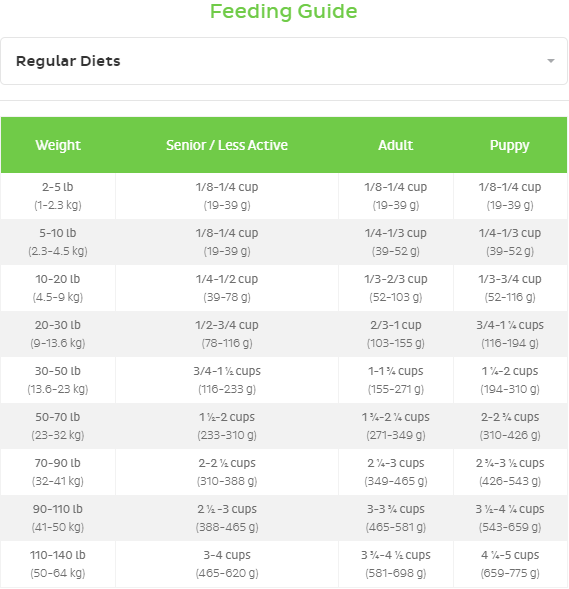Select the adult 1/3-2/3 cup cell
This screenshot has height=589, width=569.
[396, 288]
